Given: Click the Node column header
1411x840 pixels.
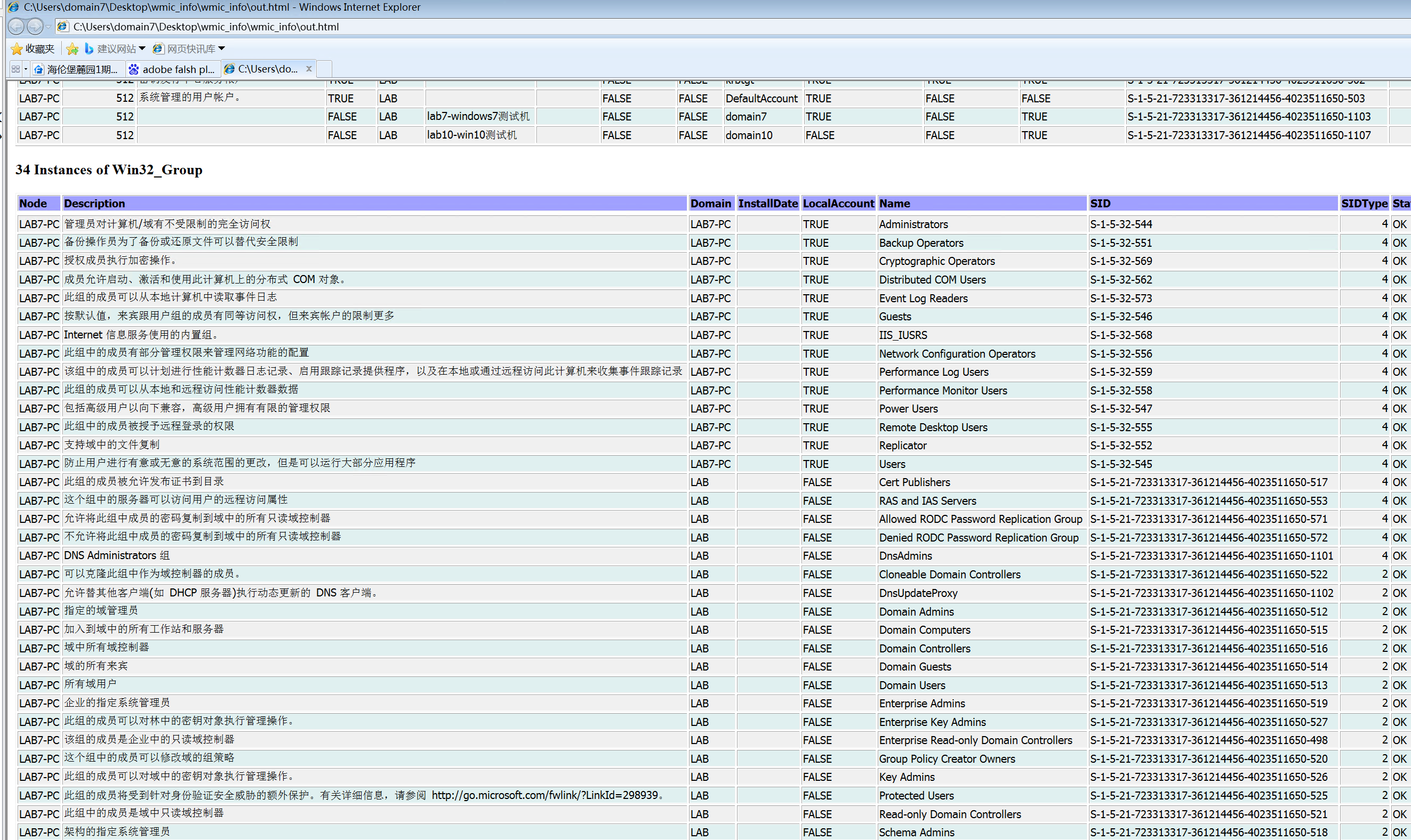Looking at the screenshot, I should 38,203.
